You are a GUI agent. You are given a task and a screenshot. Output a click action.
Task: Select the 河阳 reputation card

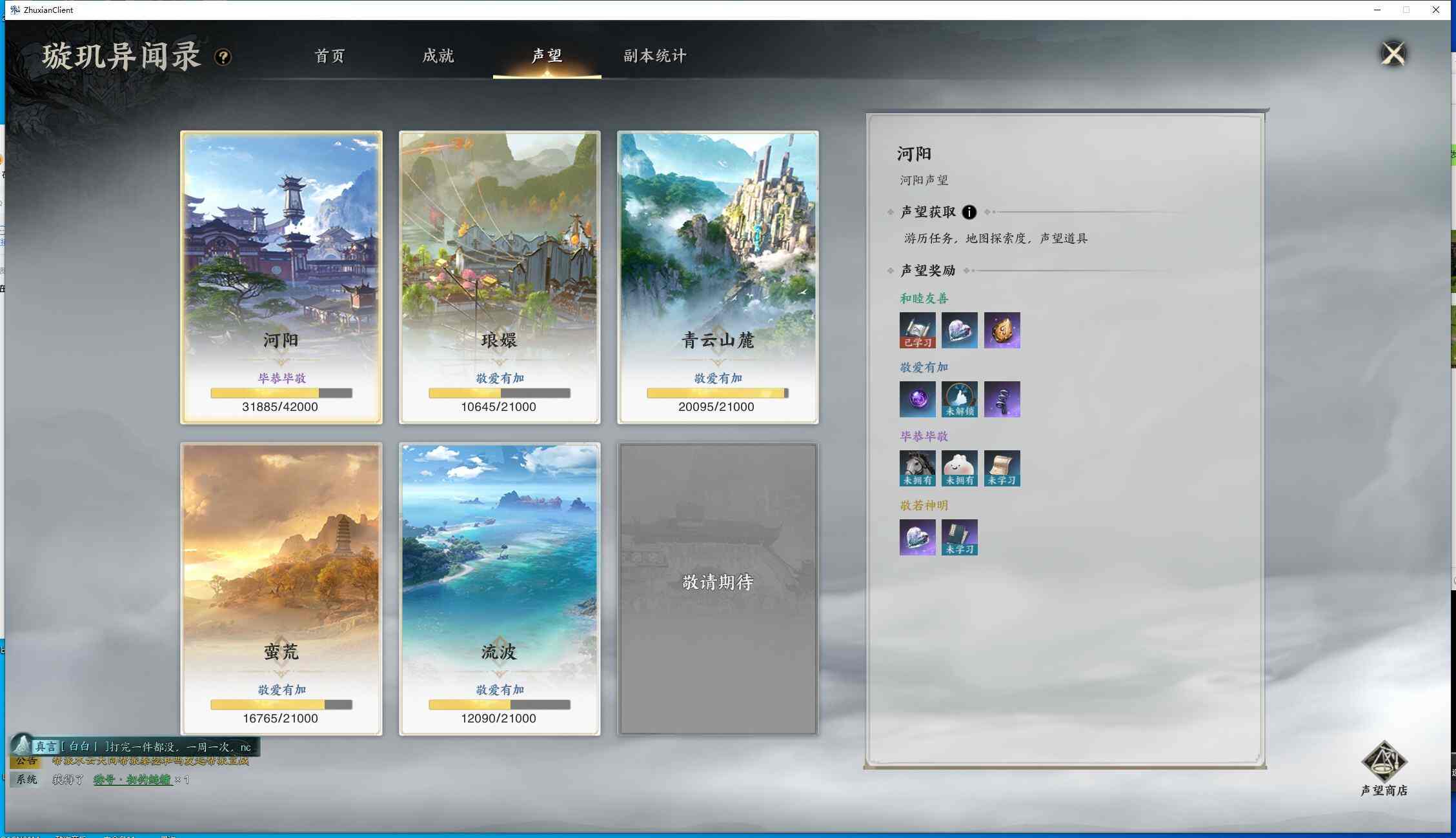click(x=281, y=277)
